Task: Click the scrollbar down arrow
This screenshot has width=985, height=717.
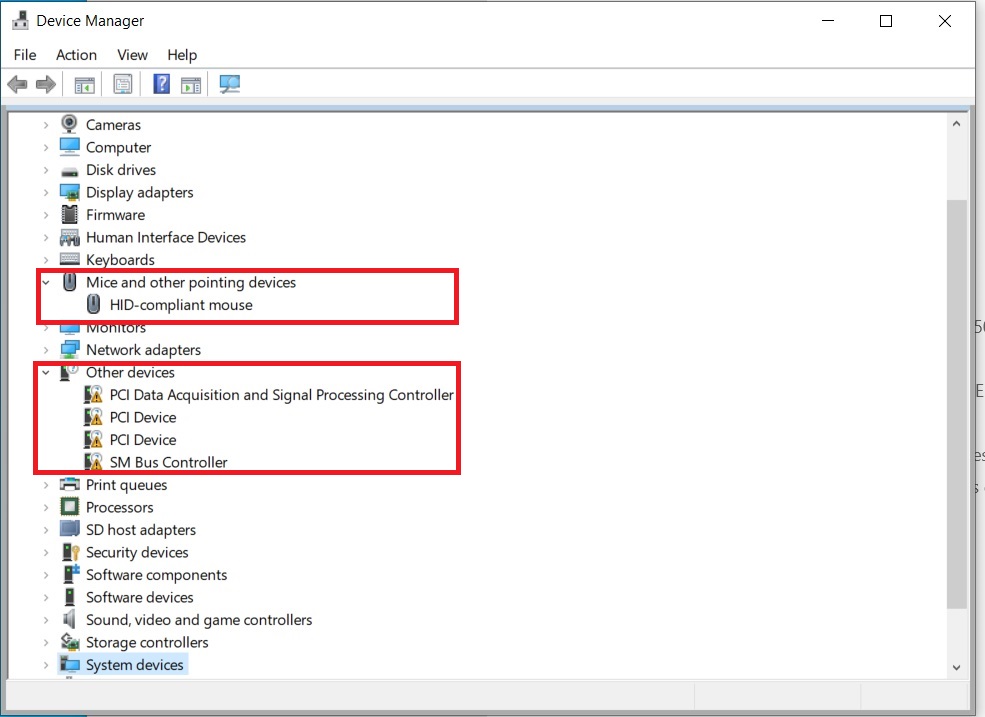Action: coord(956,666)
